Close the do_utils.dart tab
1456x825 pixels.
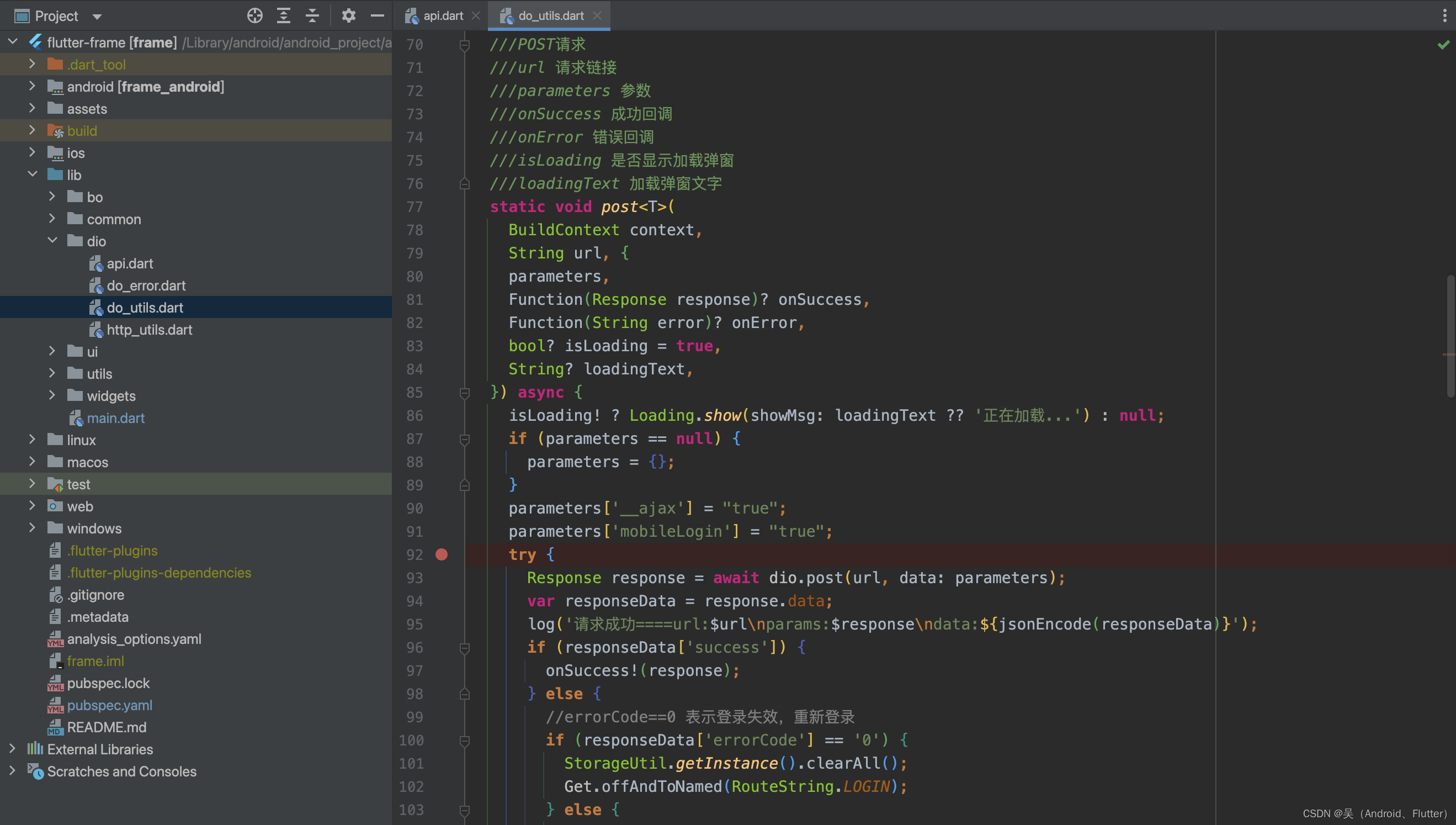point(597,15)
